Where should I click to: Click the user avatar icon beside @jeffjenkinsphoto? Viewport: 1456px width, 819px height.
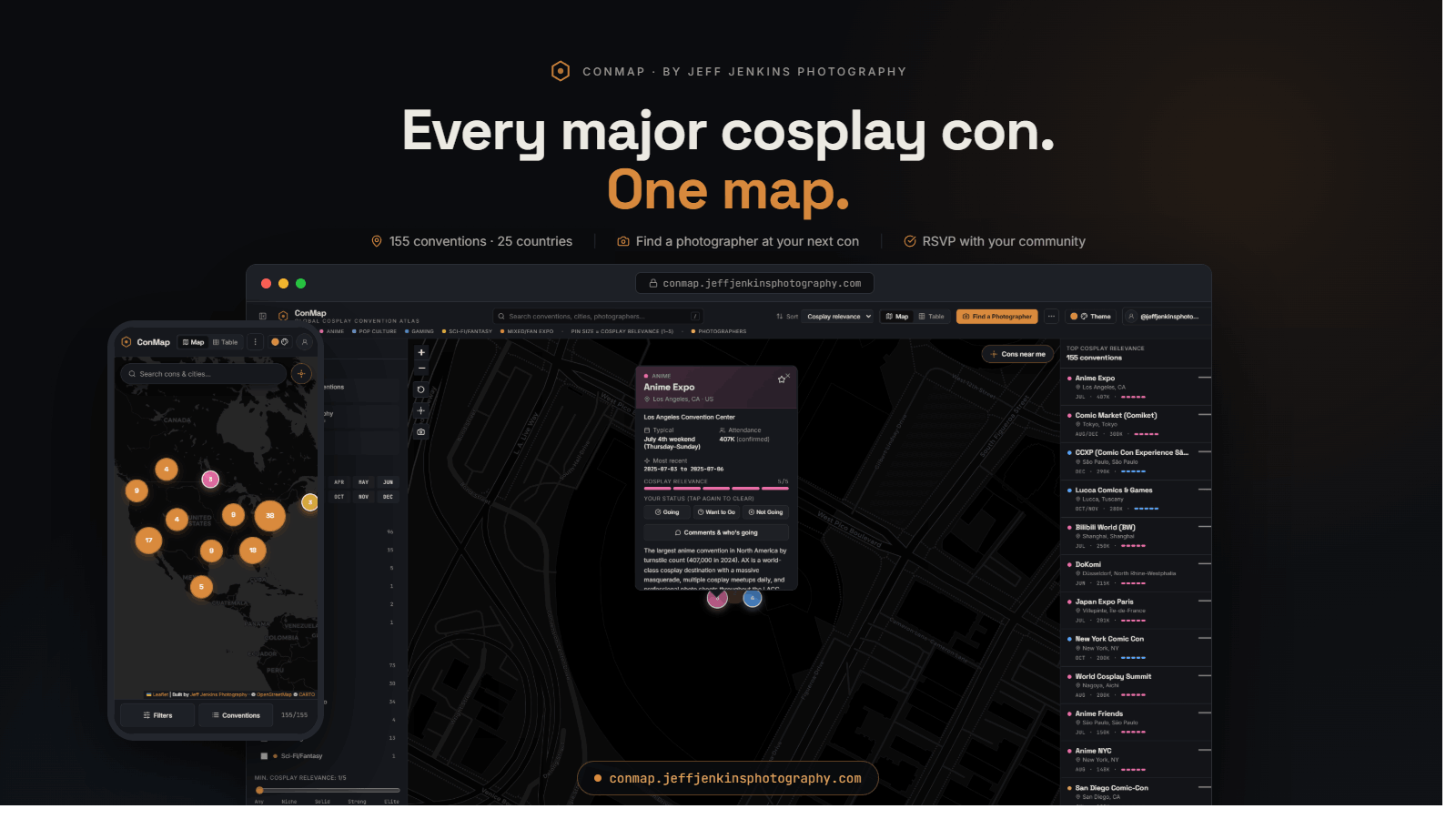tap(1131, 317)
